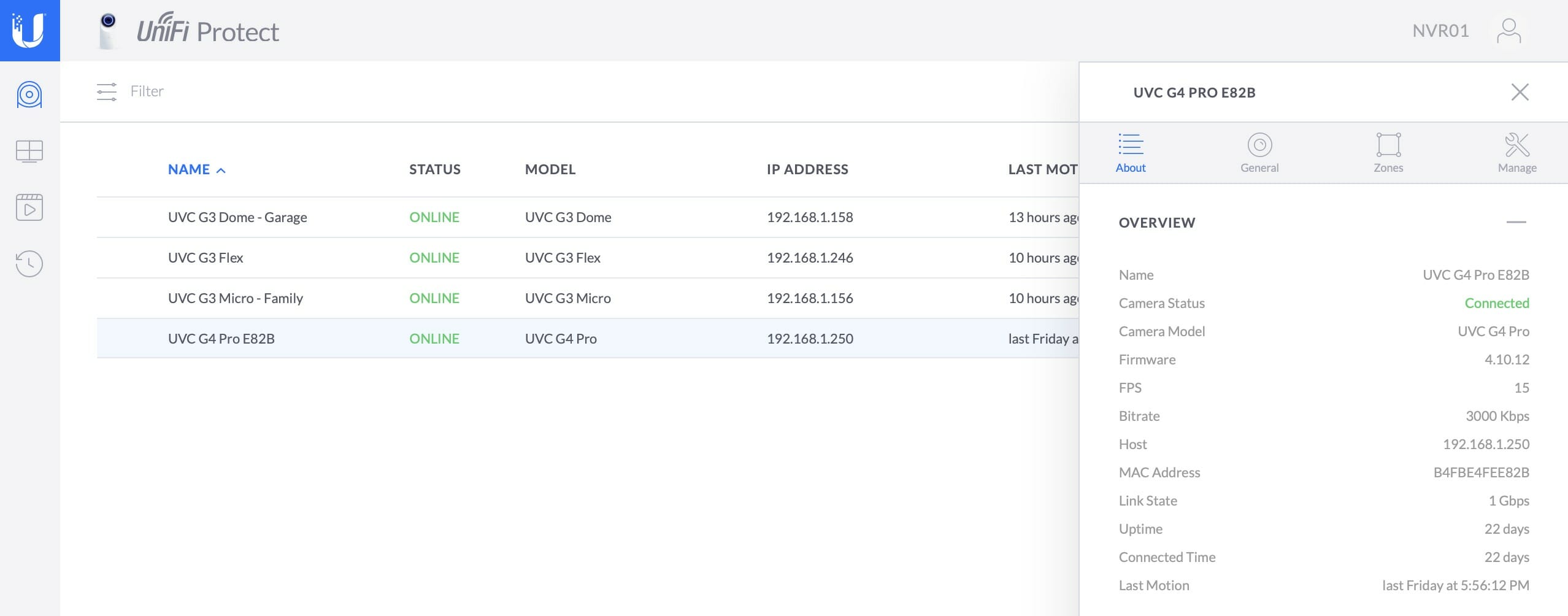Click the Filter input field
Viewport: 1568px width, 616px height.
[x=147, y=91]
